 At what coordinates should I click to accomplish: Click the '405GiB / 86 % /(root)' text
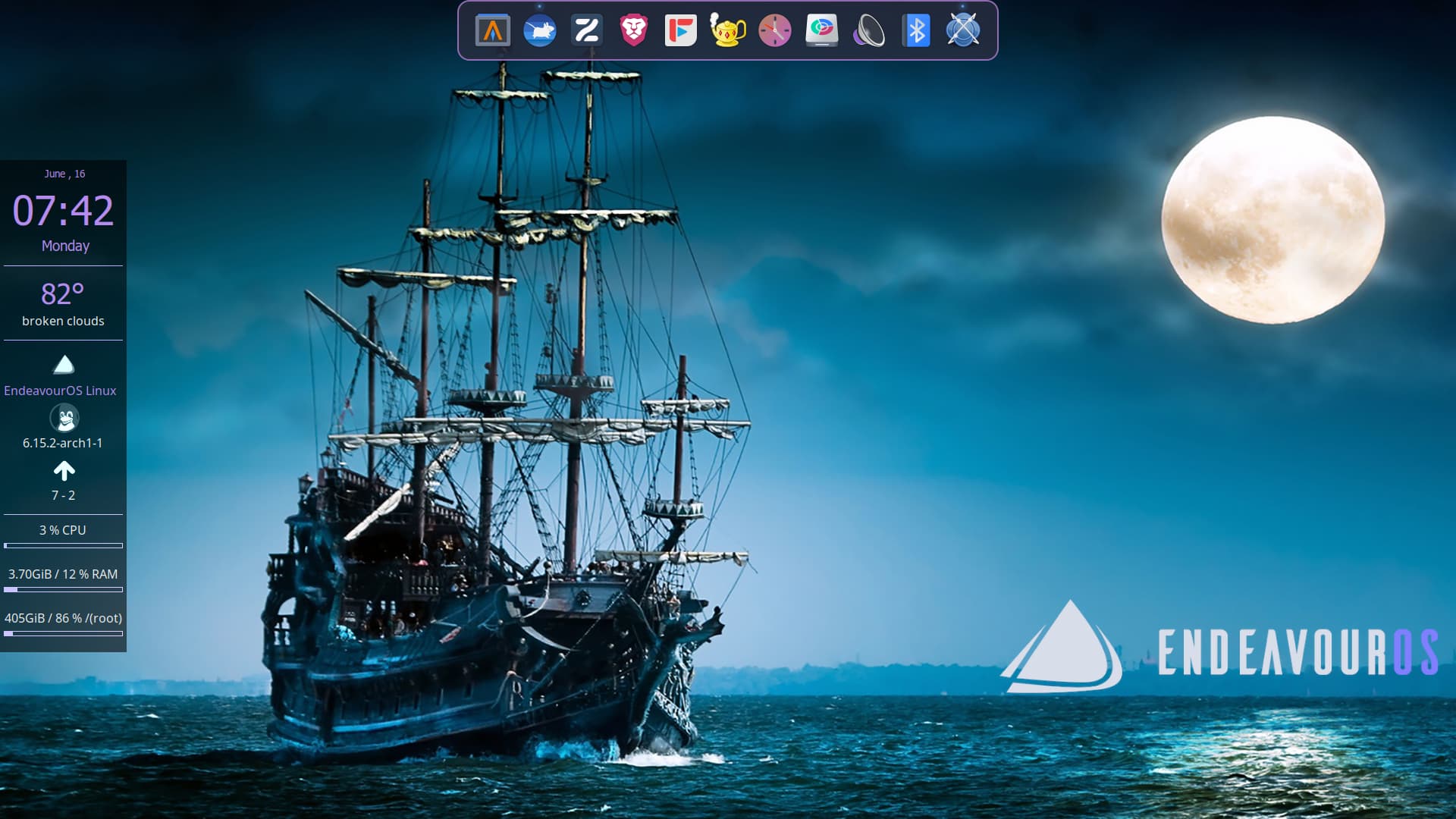(x=63, y=618)
